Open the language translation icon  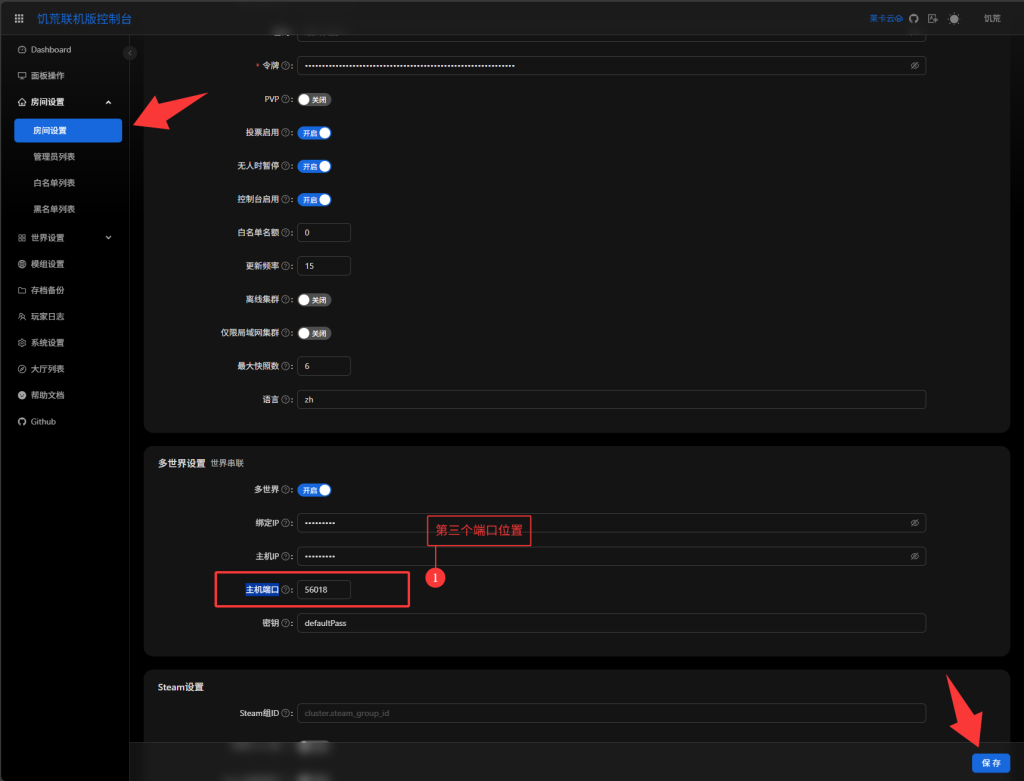pos(933,18)
